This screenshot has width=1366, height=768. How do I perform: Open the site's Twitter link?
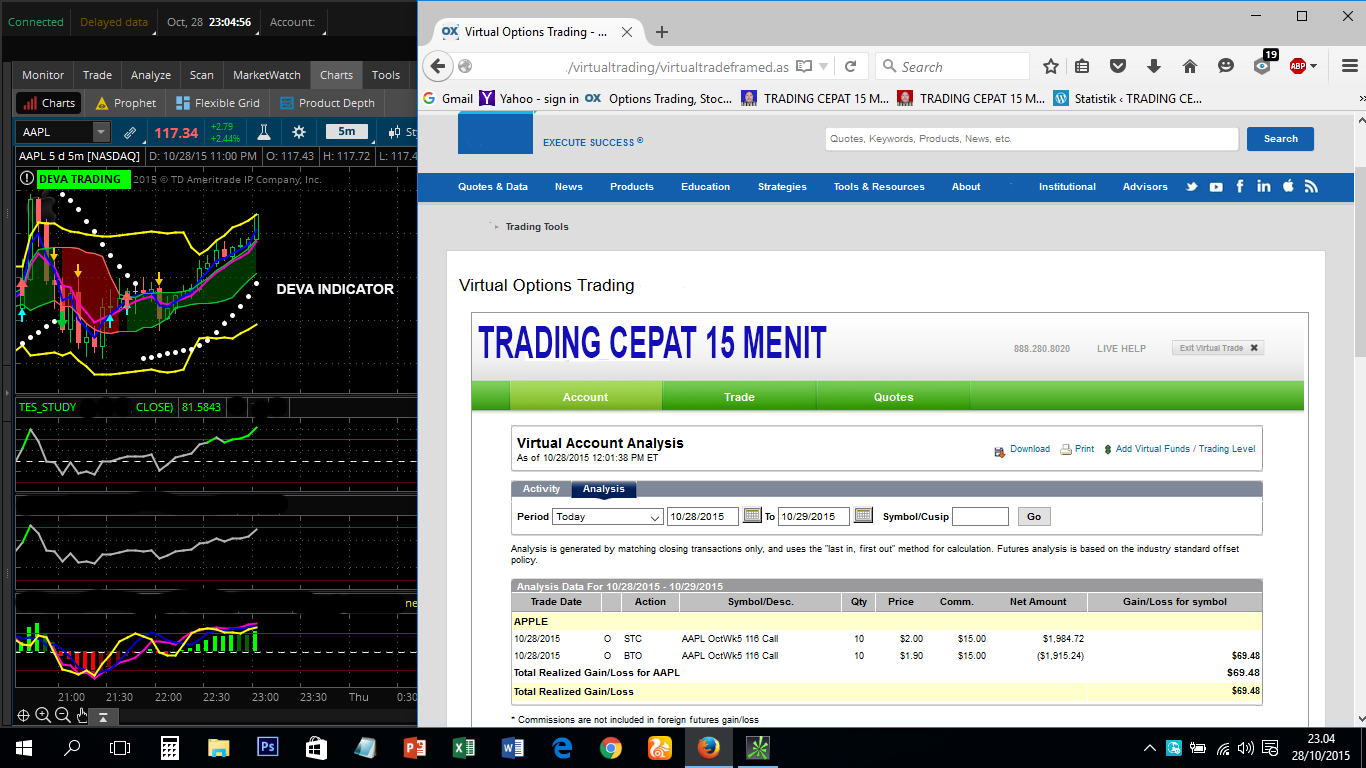pyautogui.click(x=1192, y=186)
